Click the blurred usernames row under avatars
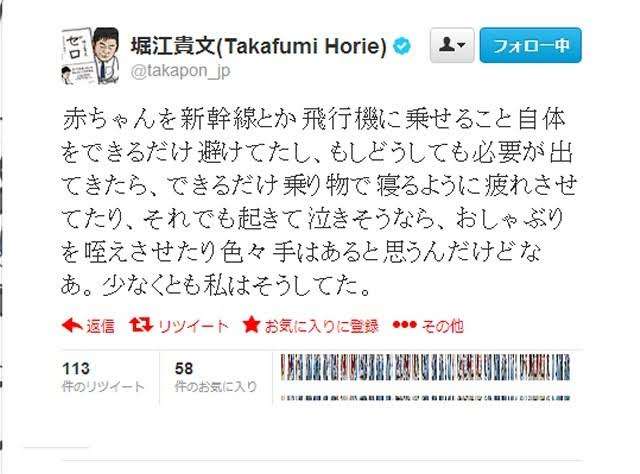The image size is (640, 474). [425, 397]
